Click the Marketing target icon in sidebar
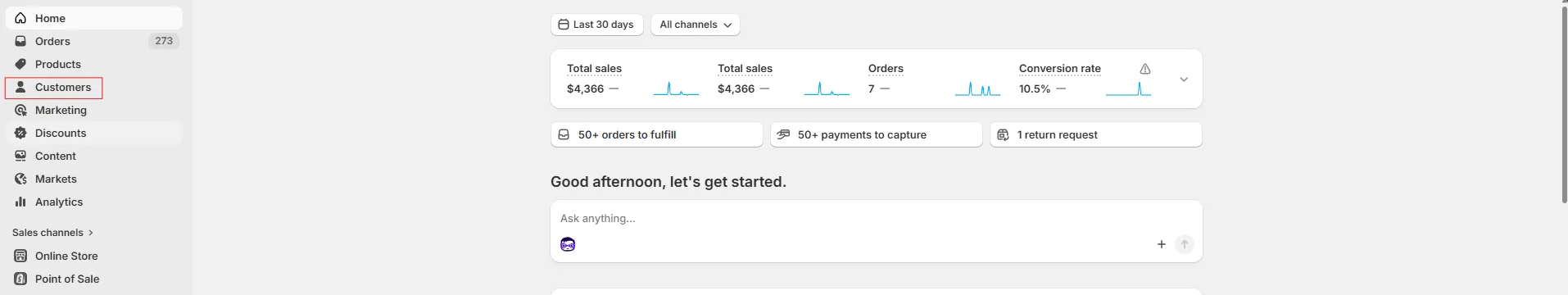The image size is (1568, 295). [x=20, y=110]
